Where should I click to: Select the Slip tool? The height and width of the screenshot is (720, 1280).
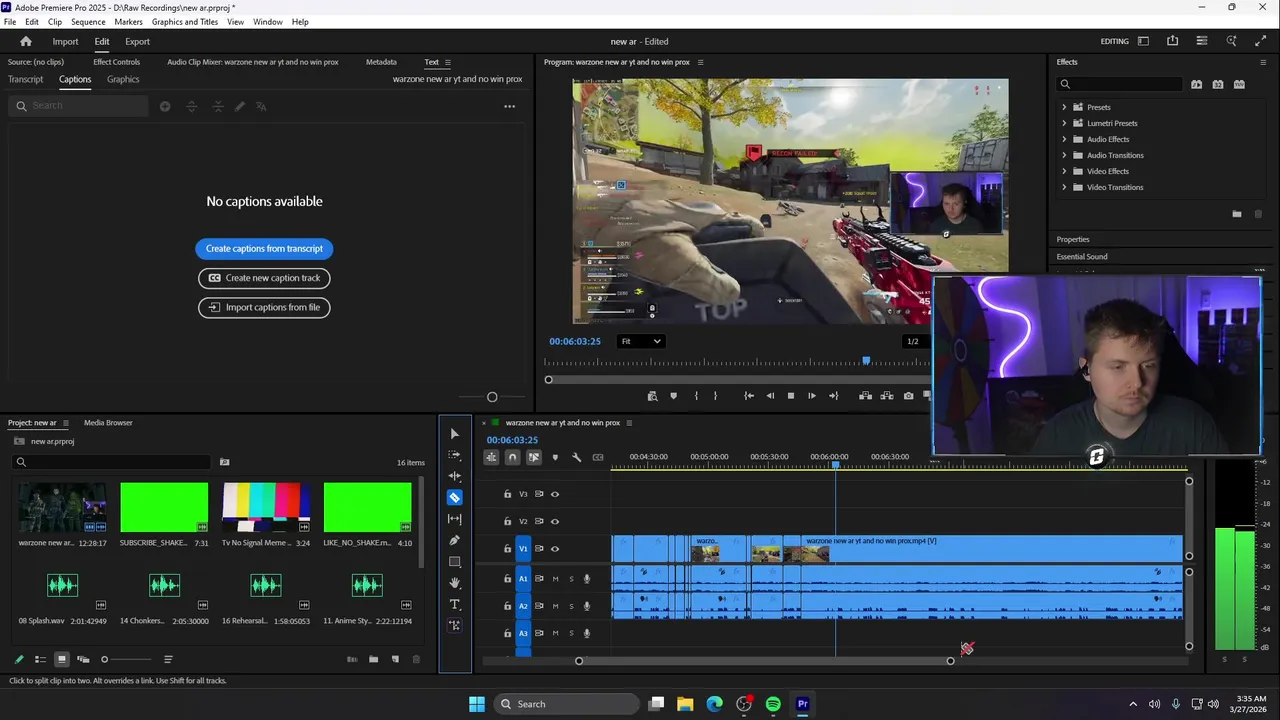click(x=455, y=519)
